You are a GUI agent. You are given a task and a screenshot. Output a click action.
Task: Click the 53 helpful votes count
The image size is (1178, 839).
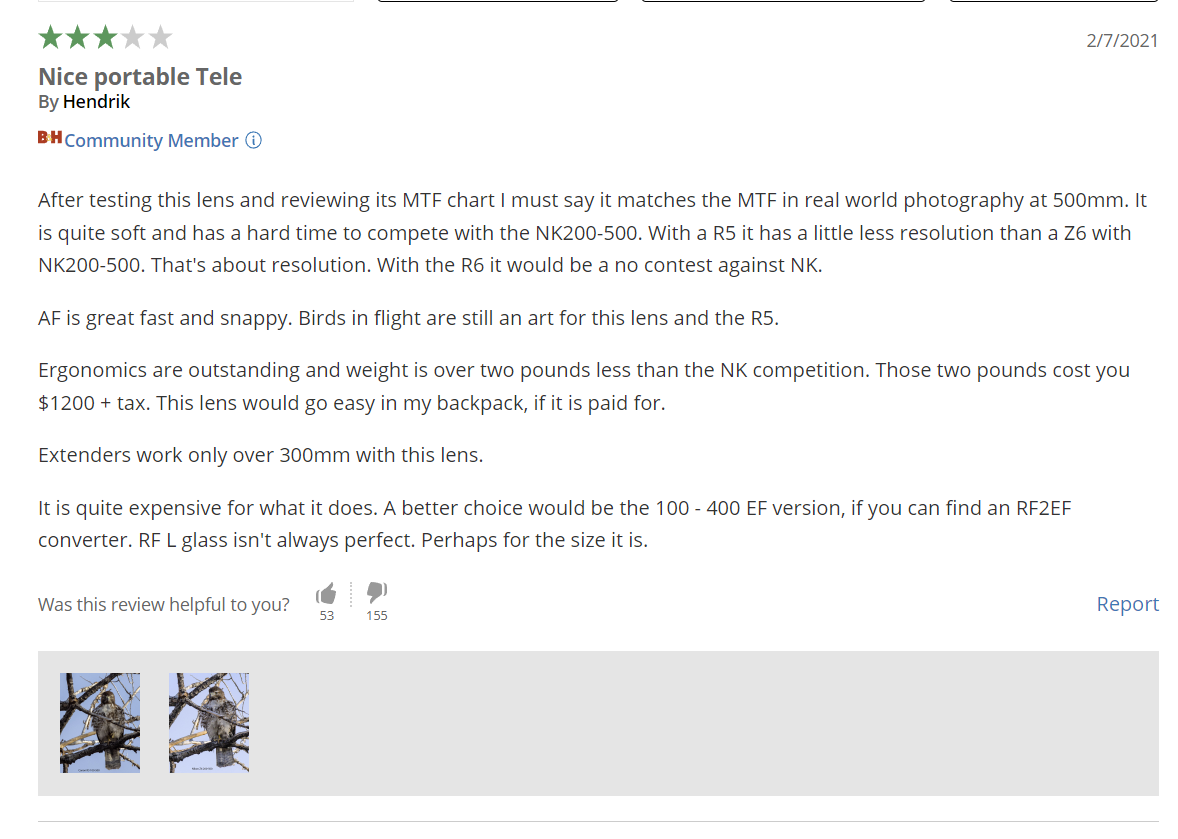click(x=327, y=615)
